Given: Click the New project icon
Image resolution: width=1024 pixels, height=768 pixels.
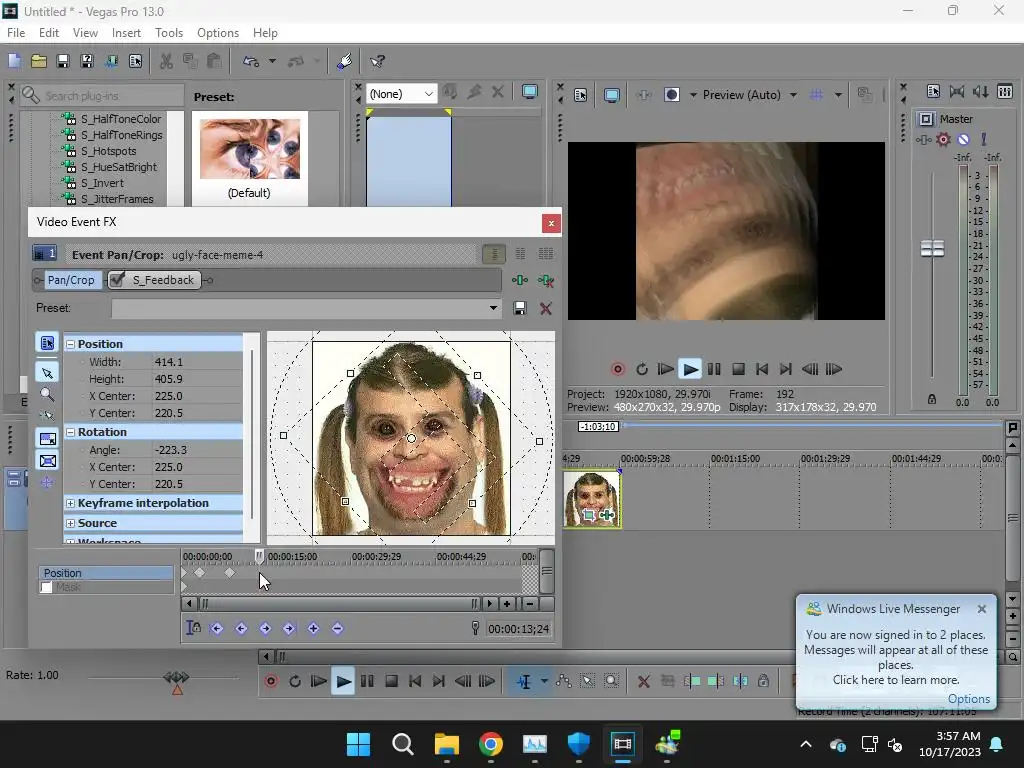Looking at the screenshot, I should coord(14,61).
